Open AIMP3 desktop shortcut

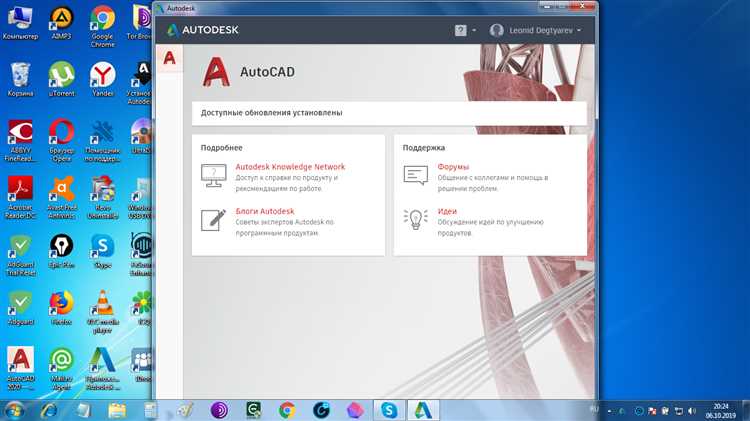(x=61, y=22)
